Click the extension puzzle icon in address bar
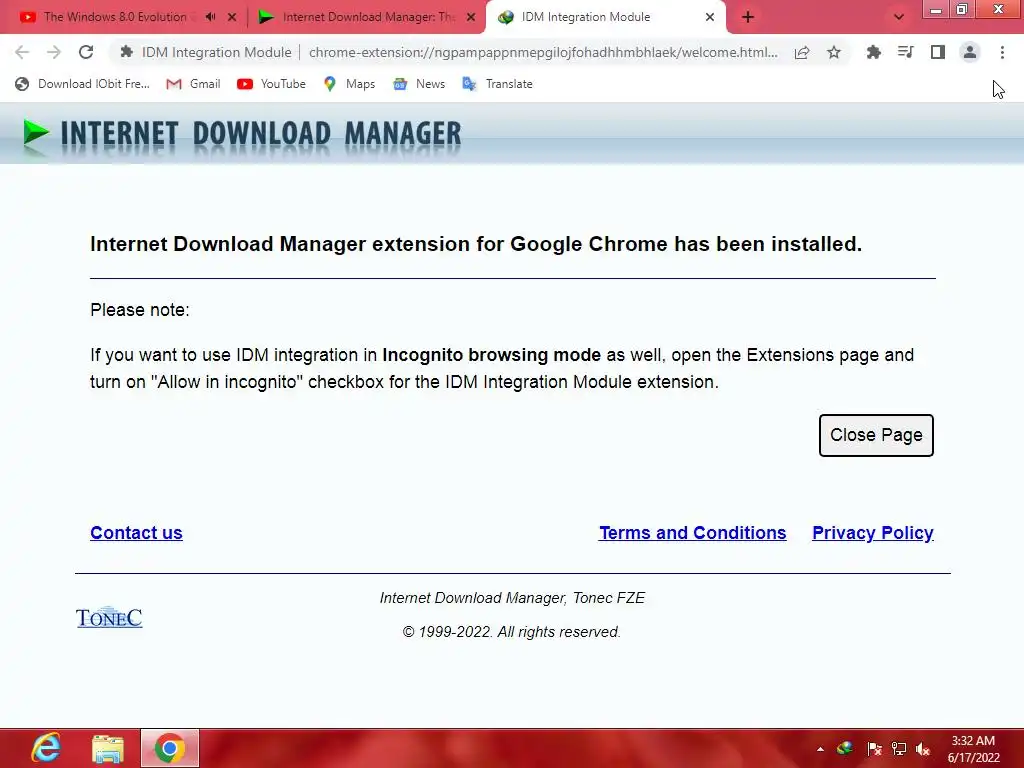The width and height of the screenshot is (1024, 768). (x=127, y=52)
